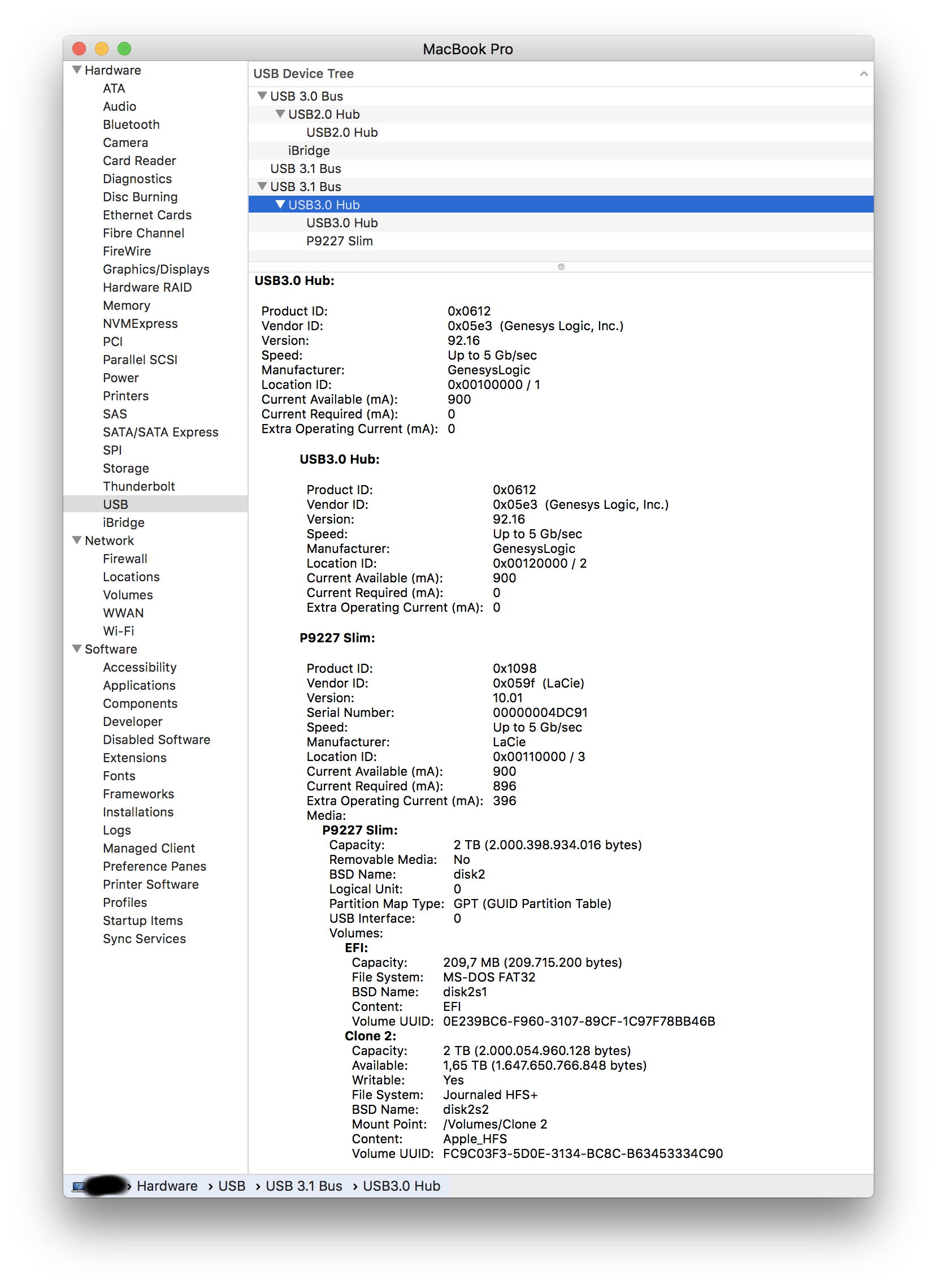Select the nested USB2.0 Hub child row

pos(561,132)
